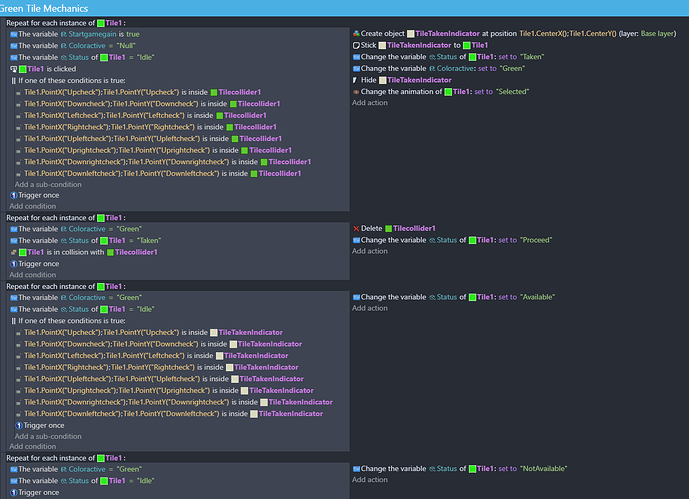Viewport: 689px width, 499px height.
Task: Click the Tile1.CenterX();Tile1.CenterY() position parameter
Action: point(568,34)
